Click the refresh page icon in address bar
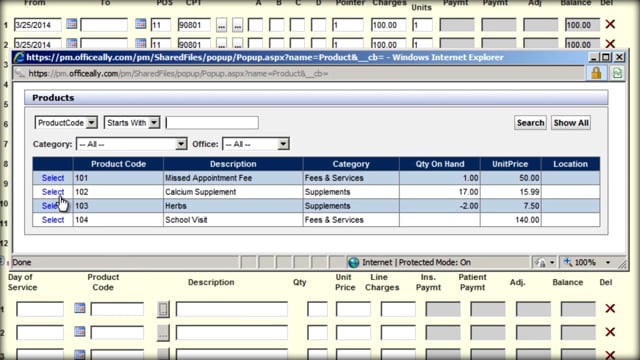Screen dimensions: 640x360 pyautogui.click(x=617, y=73)
